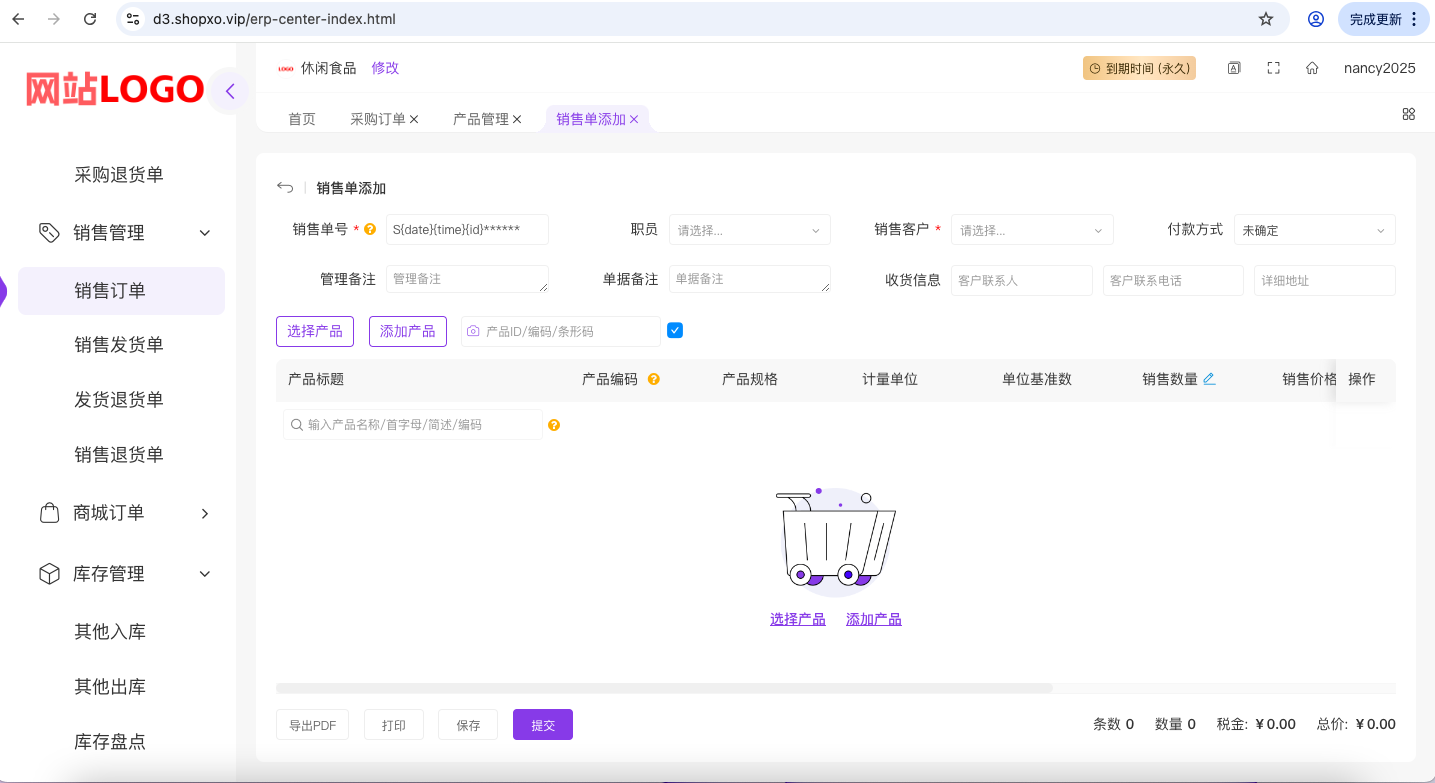Click the site info icon in address bar

[133, 19]
